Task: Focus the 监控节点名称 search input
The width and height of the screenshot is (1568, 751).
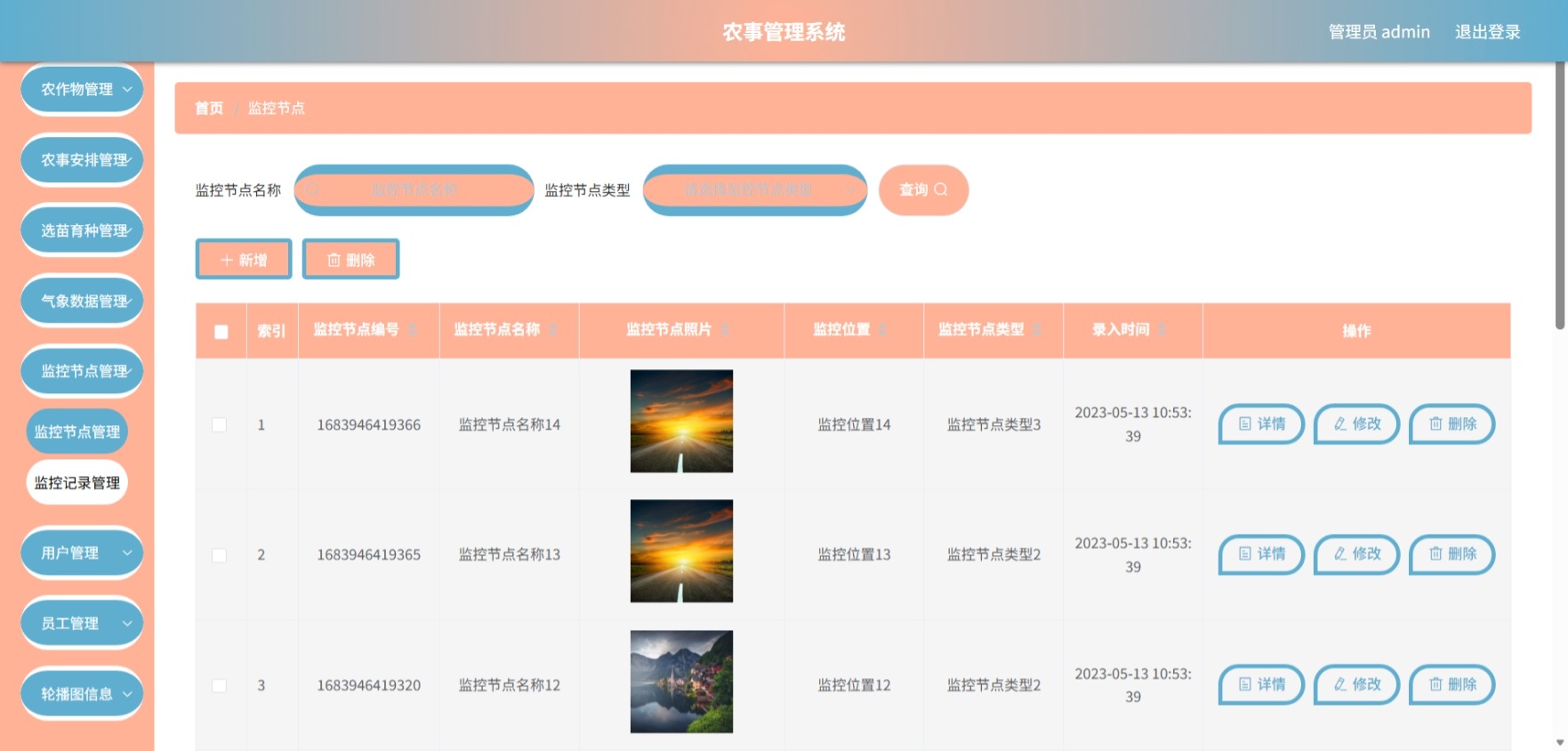Action: point(414,190)
